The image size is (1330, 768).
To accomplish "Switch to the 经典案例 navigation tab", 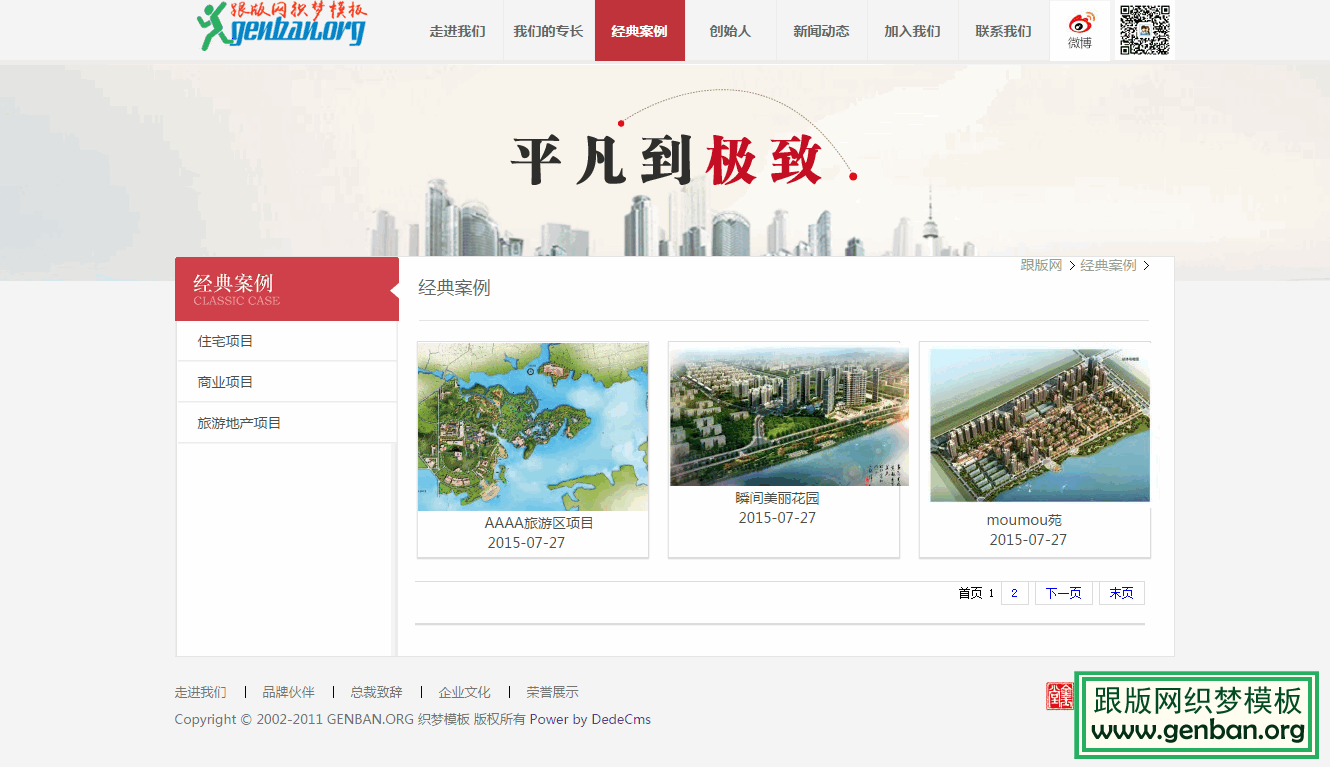I will [x=639, y=31].
